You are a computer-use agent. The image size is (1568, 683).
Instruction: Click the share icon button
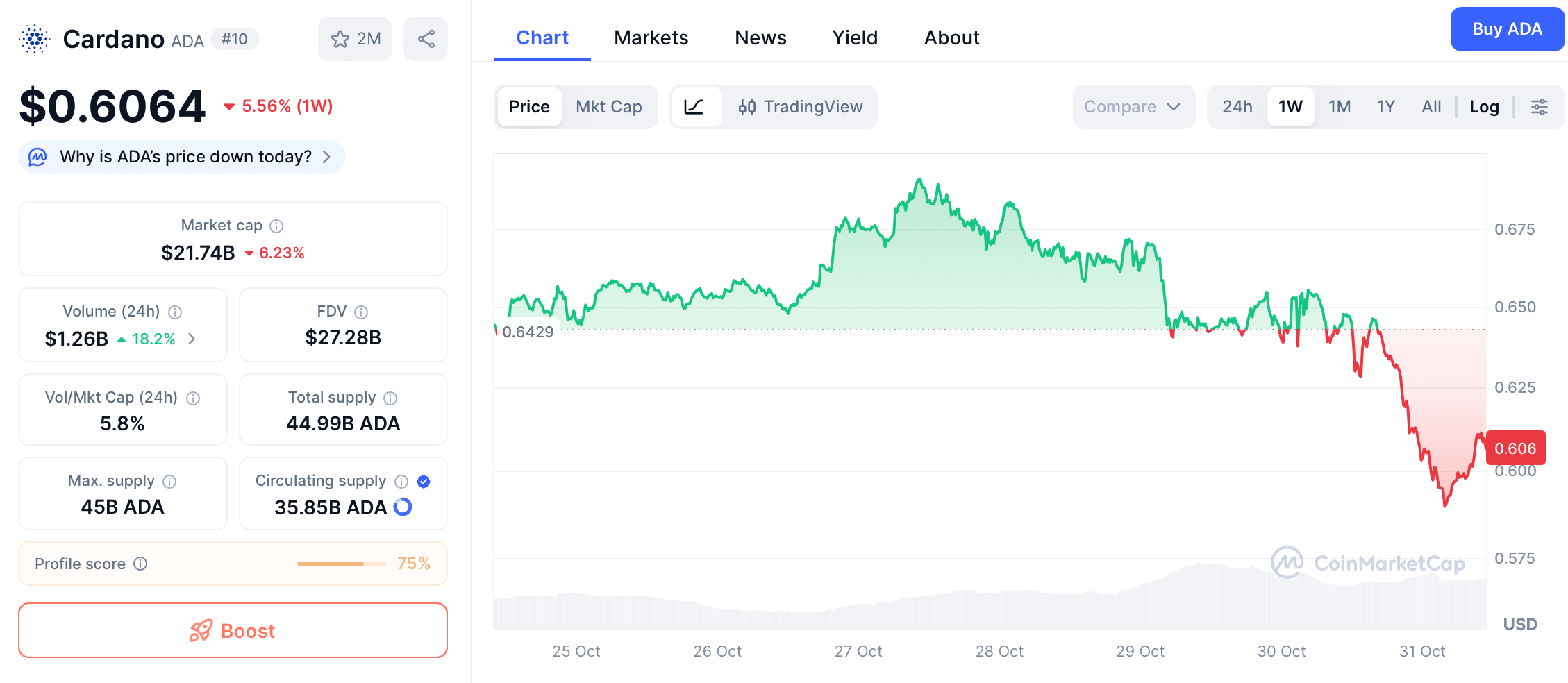point(426,39)
